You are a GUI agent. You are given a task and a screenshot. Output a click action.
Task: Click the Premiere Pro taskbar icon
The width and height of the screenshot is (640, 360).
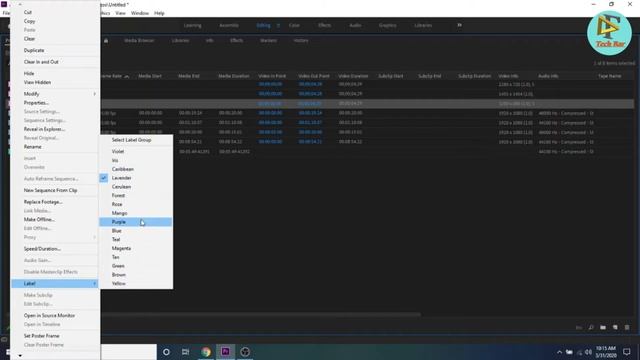point(225,352)
